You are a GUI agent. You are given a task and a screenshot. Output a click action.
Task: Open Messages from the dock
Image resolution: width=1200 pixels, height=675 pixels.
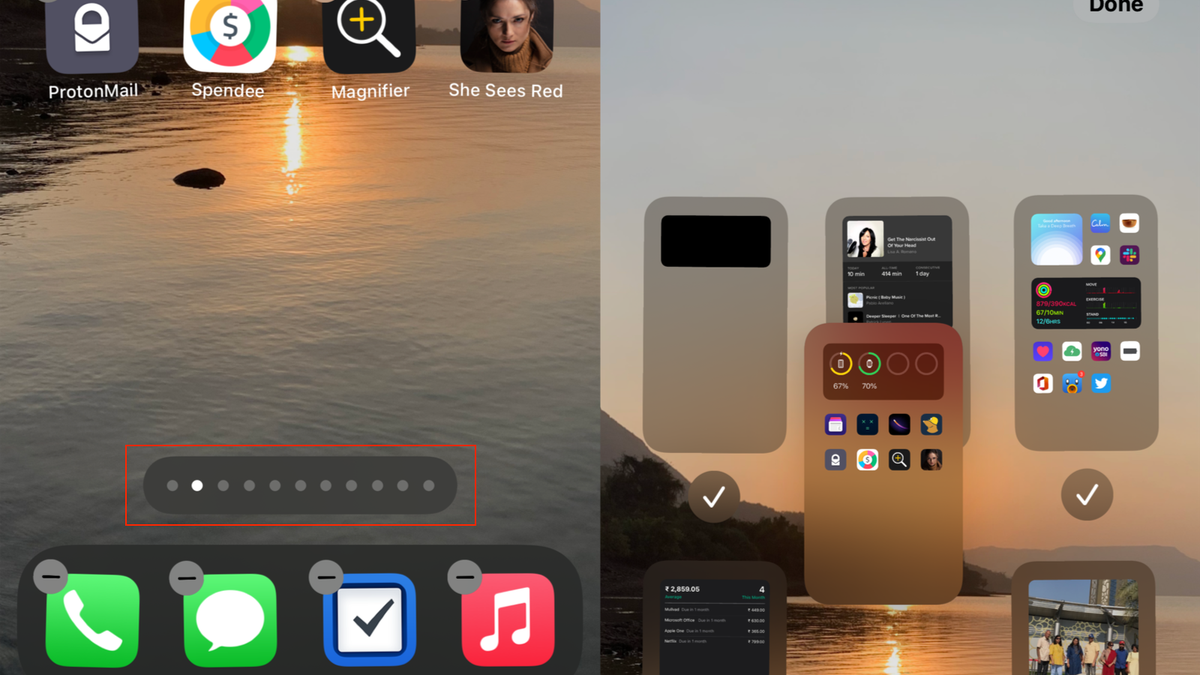coord(230,620)
